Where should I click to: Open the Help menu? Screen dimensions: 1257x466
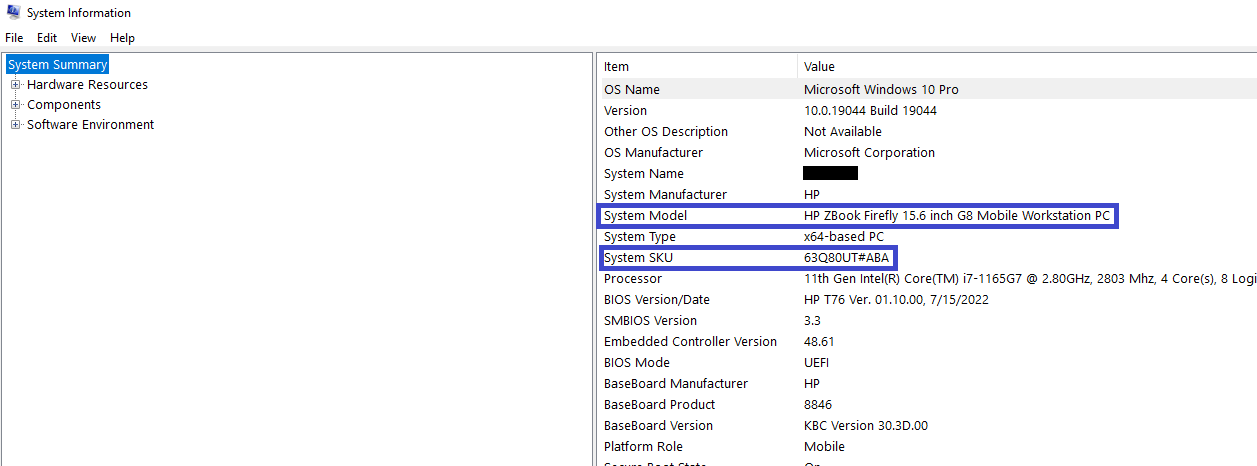[x=122, y=38]
